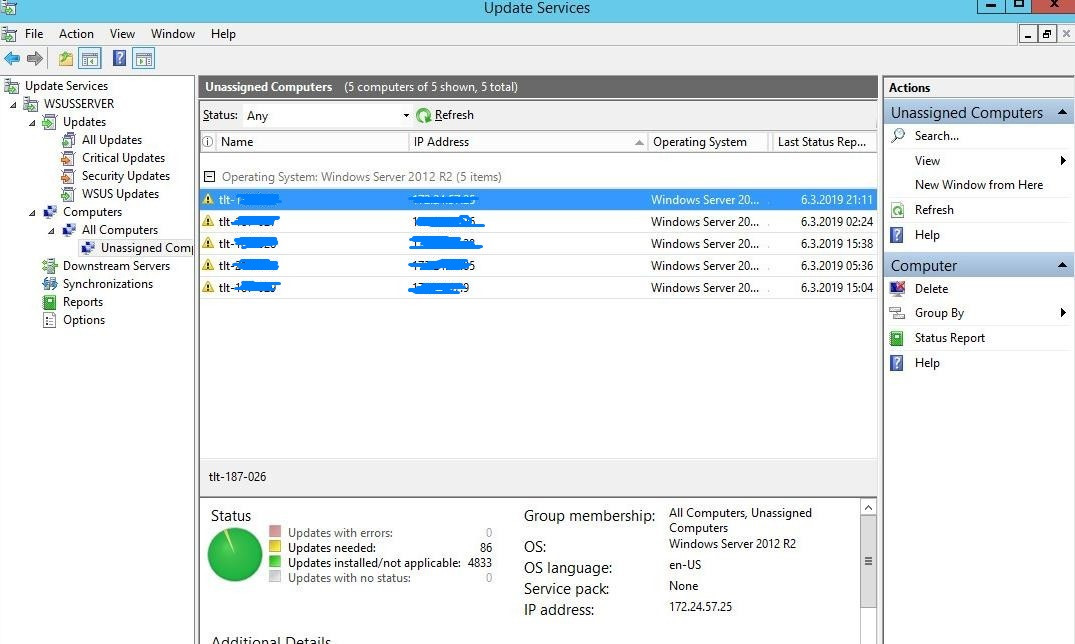Click the Security Updates icon in tree
Screen dimensions: 1075x644
click(x=68, y=176)
